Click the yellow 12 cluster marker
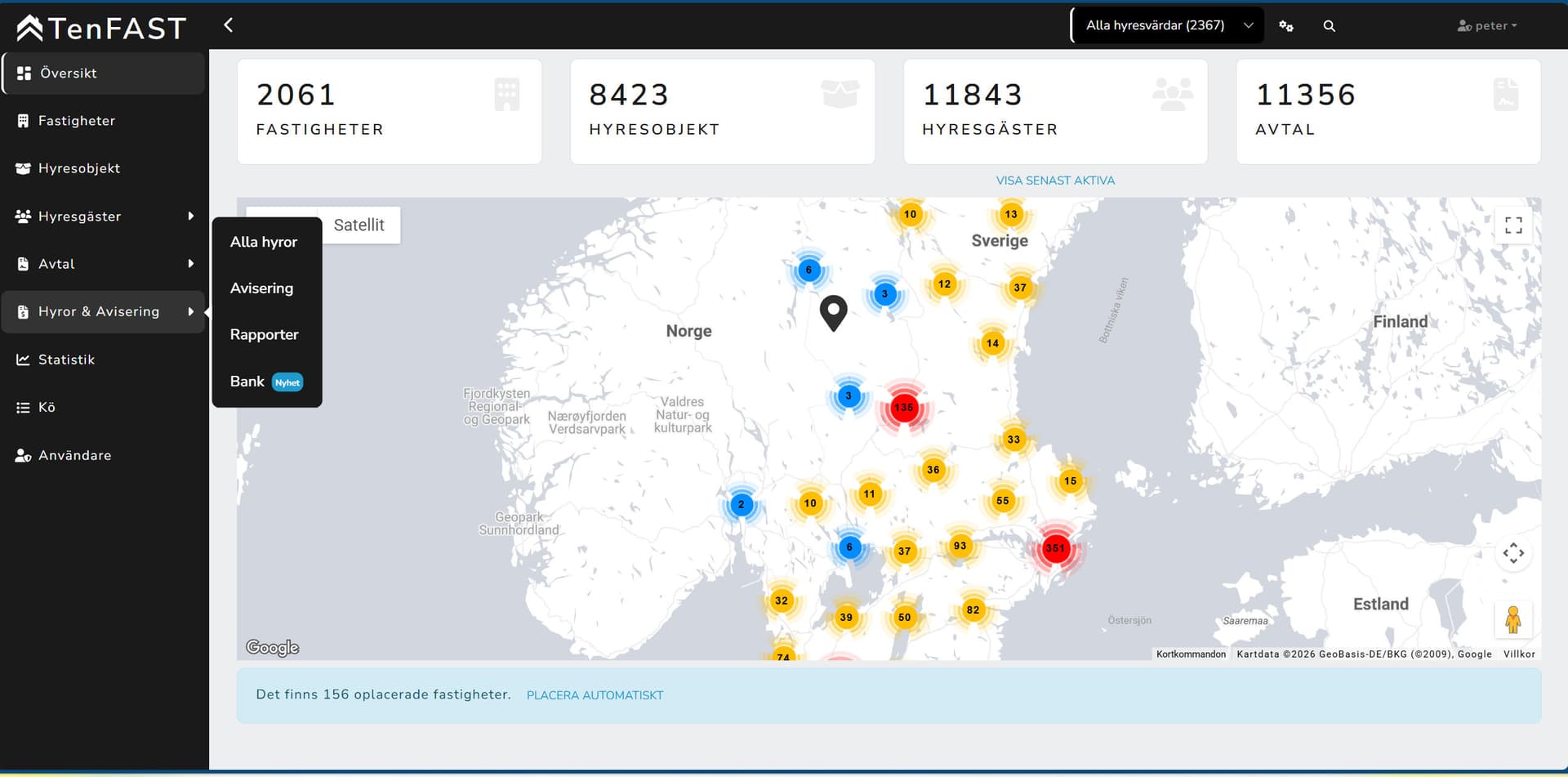Viewport: 1568px width, 777px height. pos(944,284)
